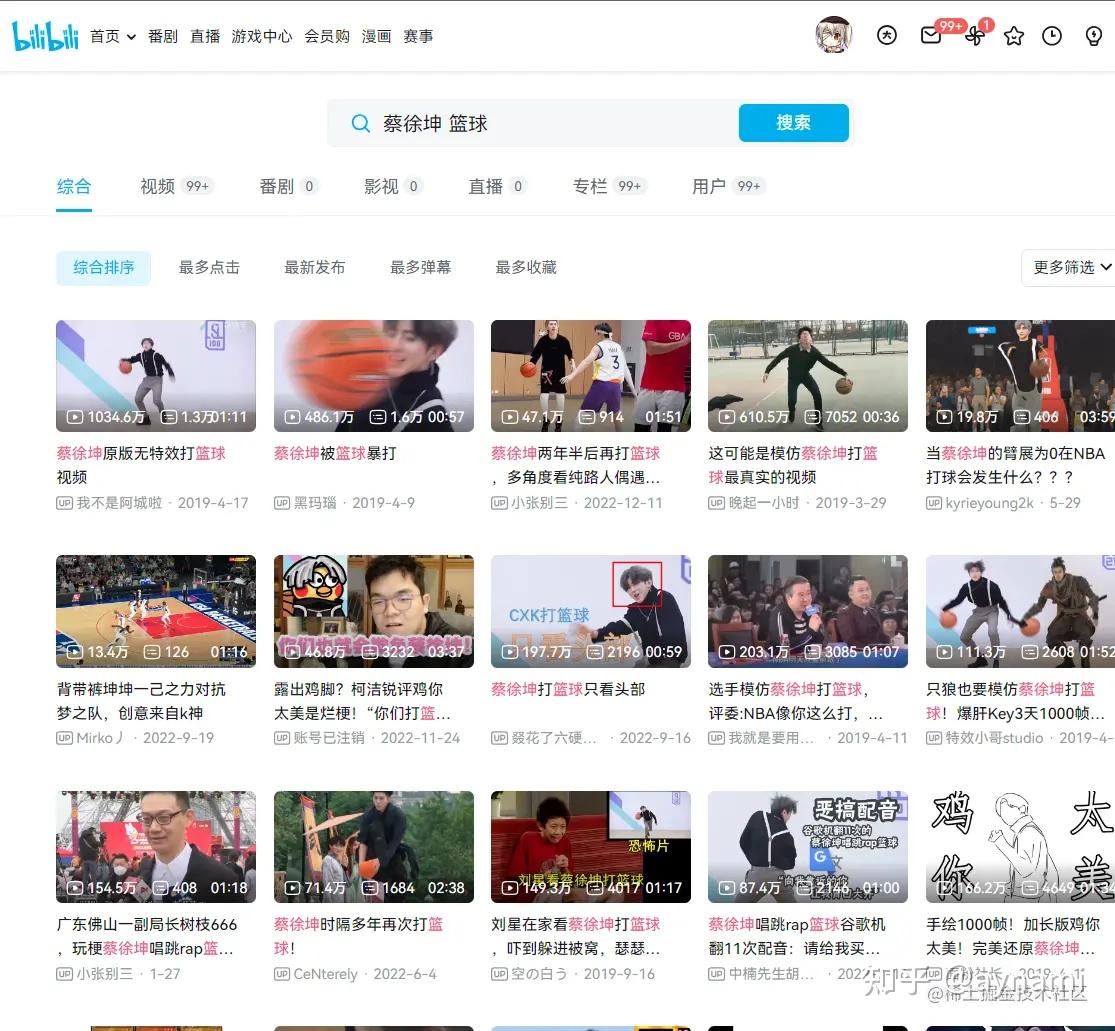Switch to the 影视 results tab
Screen dimensions: 1115x1031
click(393, 186)
